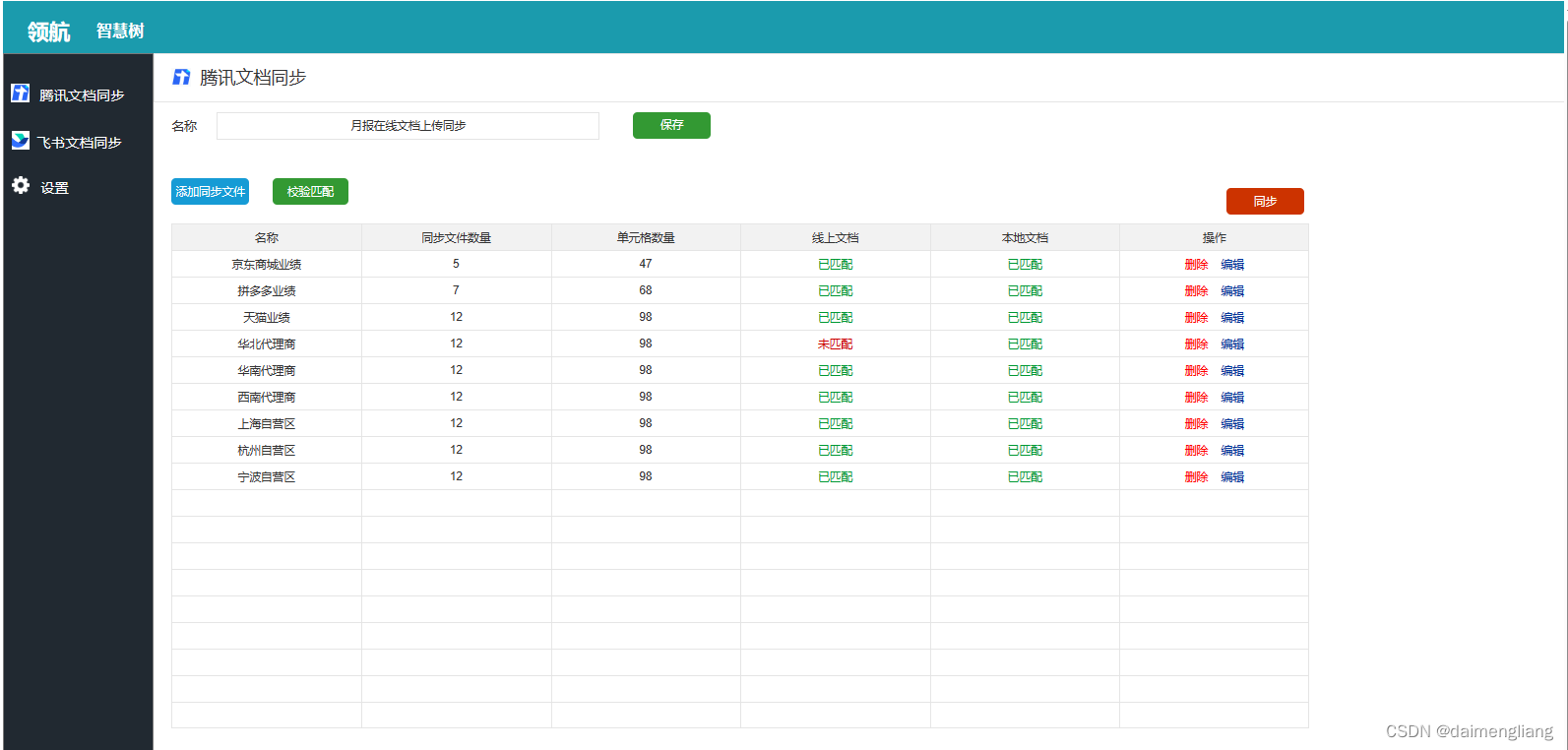Click the 操作 column header
This screenshot has width=1568, height=750.
point(1214,238)
